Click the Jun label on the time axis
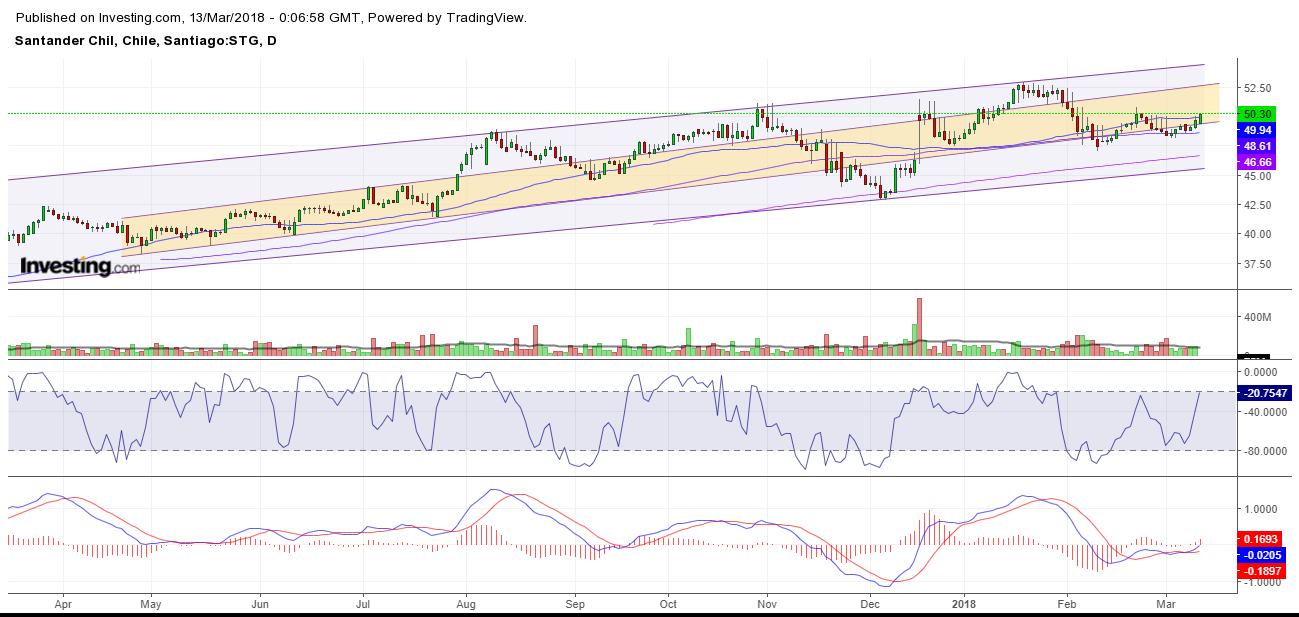This screenshot has width=1299, height=617. (260, 605)
